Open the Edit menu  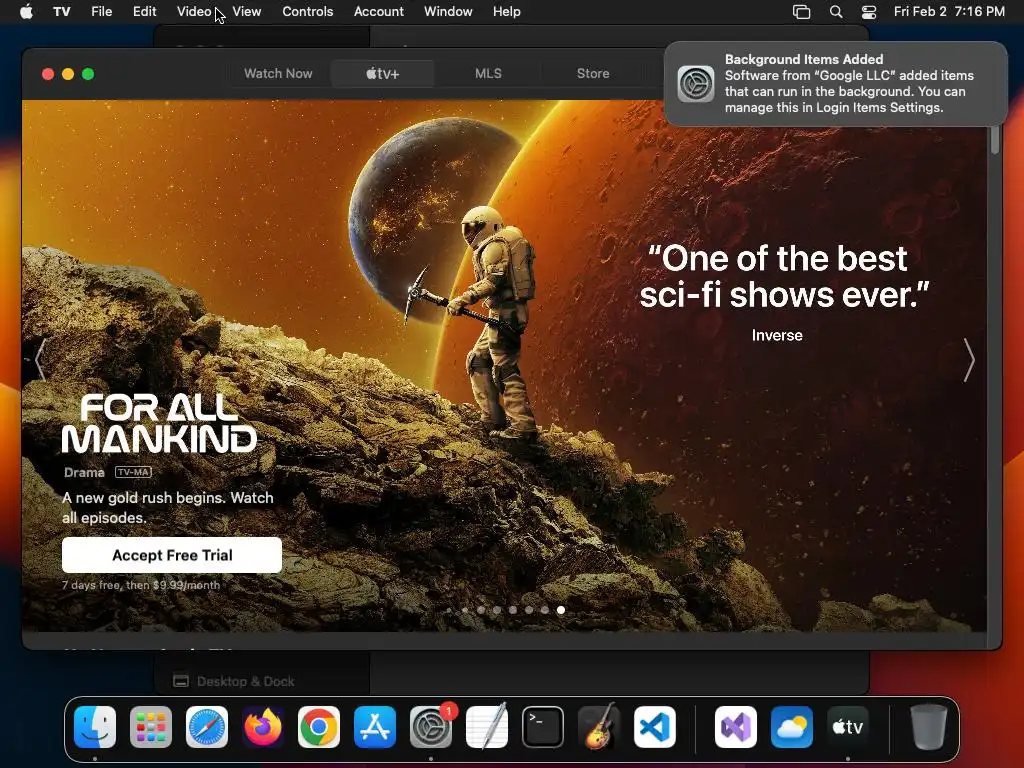click(x=144, y=11)
